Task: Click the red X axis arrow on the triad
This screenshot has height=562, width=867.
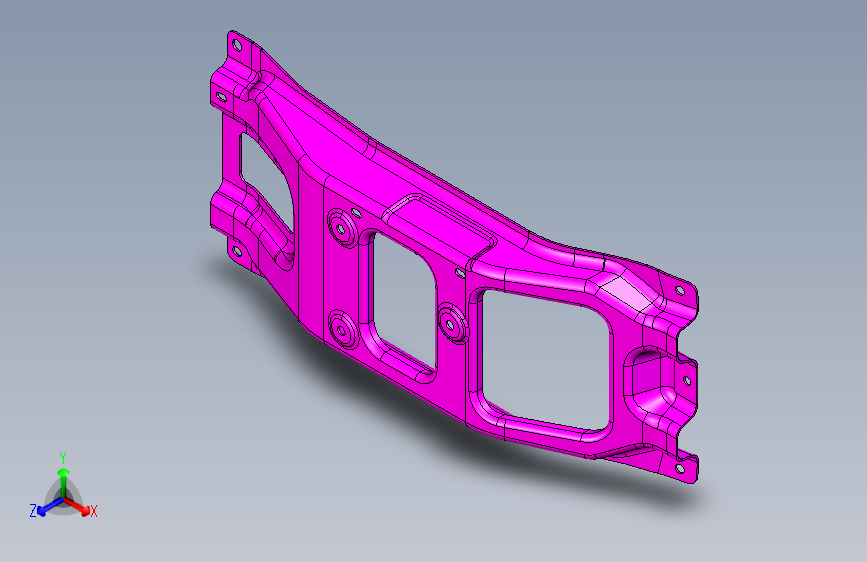Action: point(77,506)
